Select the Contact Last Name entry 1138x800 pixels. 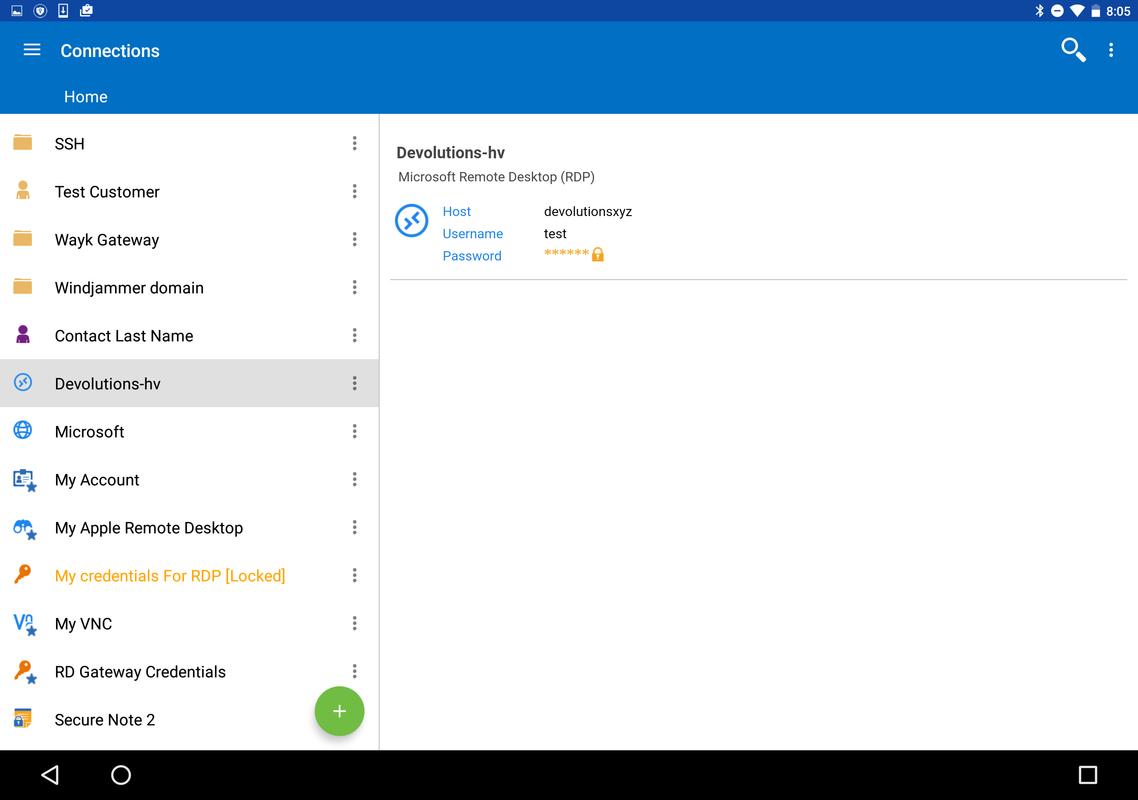tap(189, 335)
